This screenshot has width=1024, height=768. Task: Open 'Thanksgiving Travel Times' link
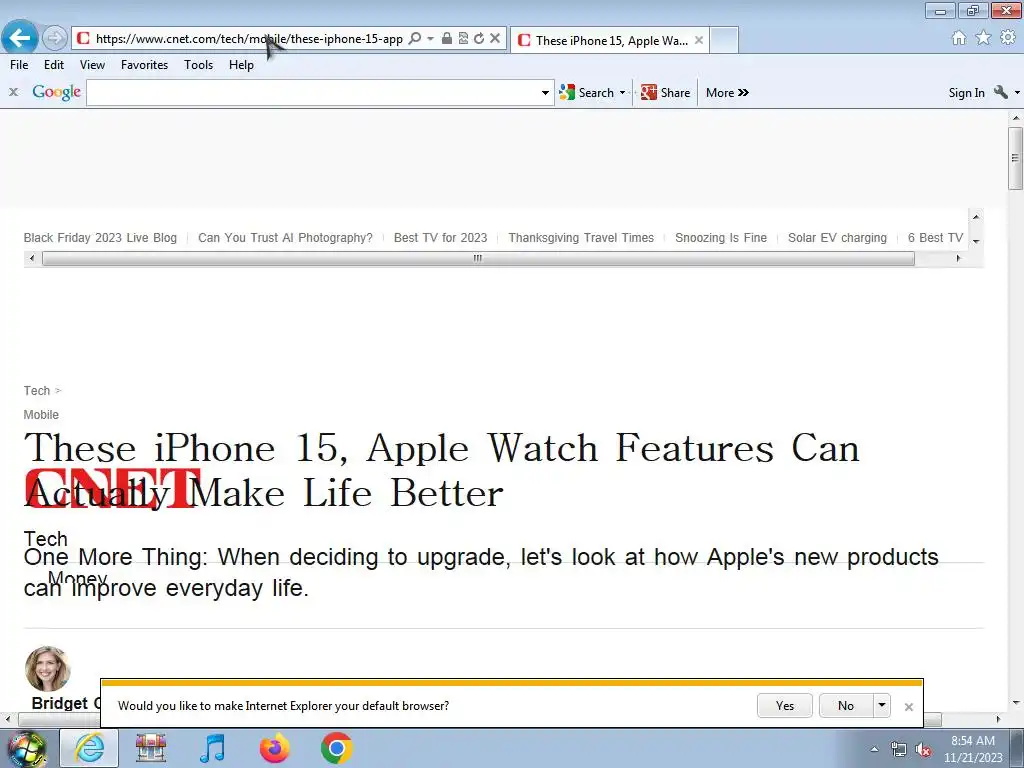tap(581, 238)
